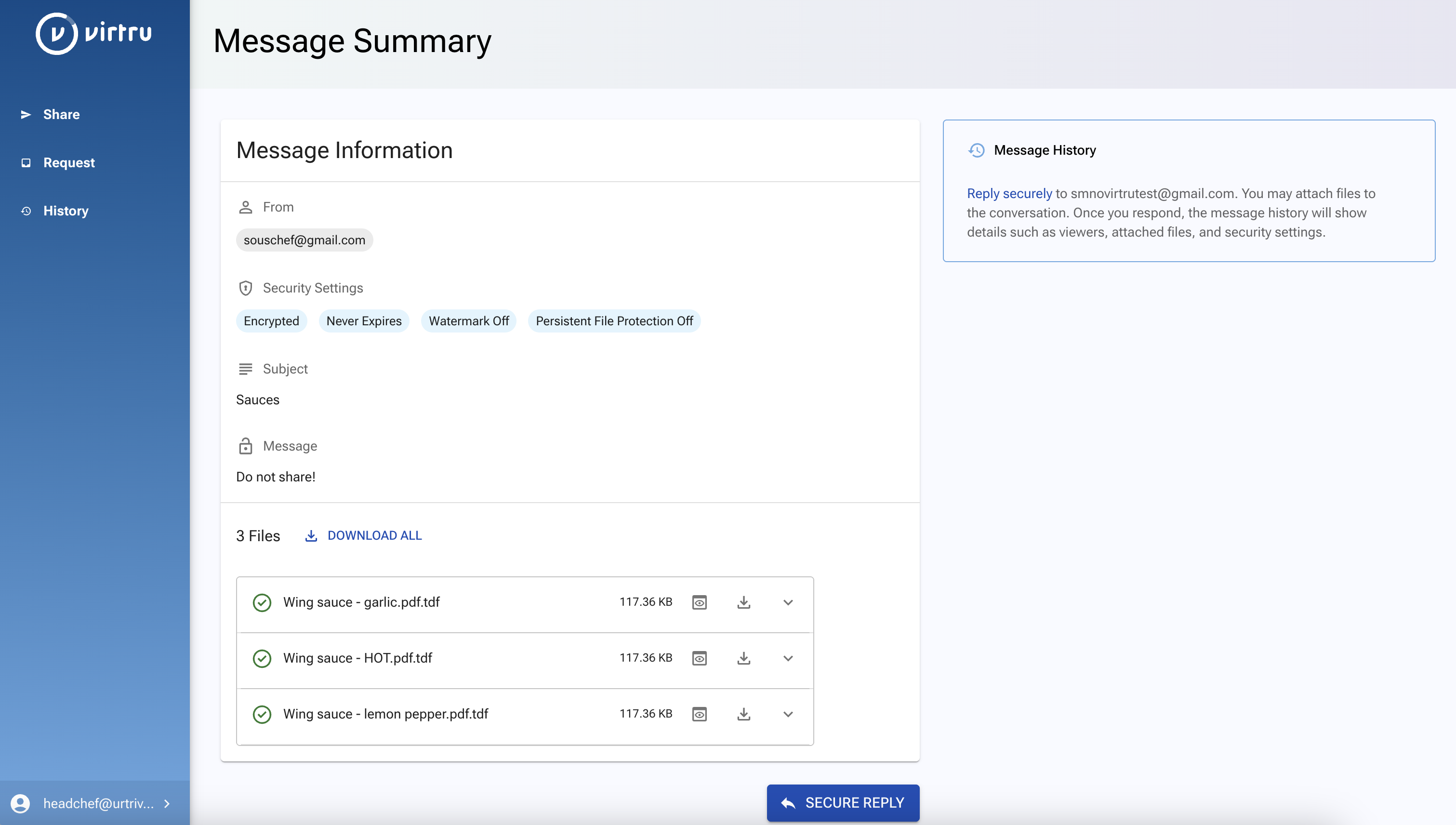Click the Message lock icon
The image size is (1456, 825).
pos(245,447)
